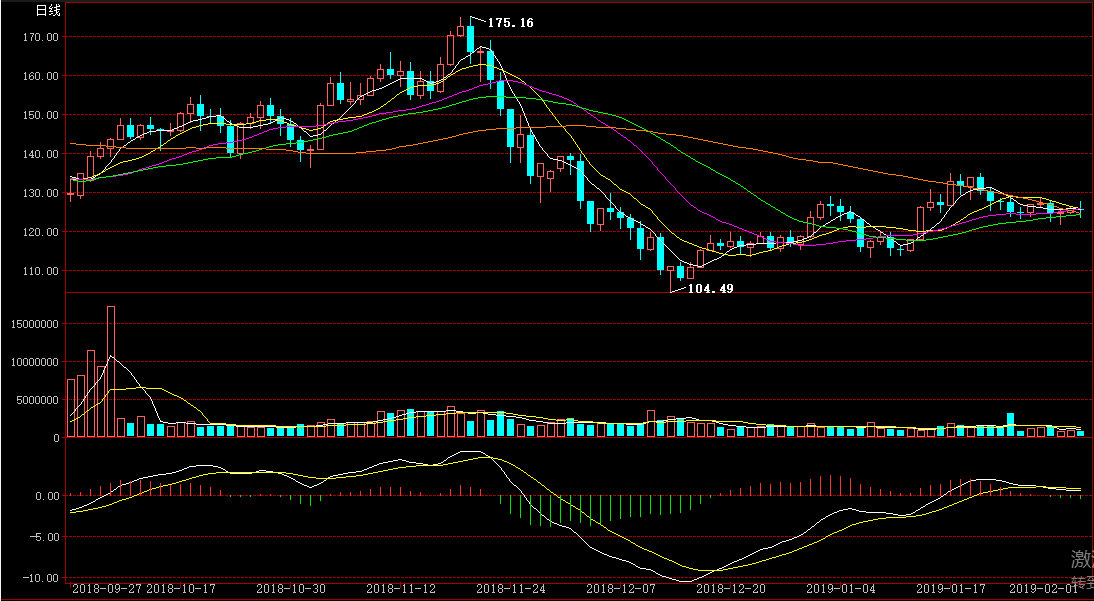Click the 0.00 MACD axis label
1094x601 pixels.
pyautogui.click(x=45, y=497)
